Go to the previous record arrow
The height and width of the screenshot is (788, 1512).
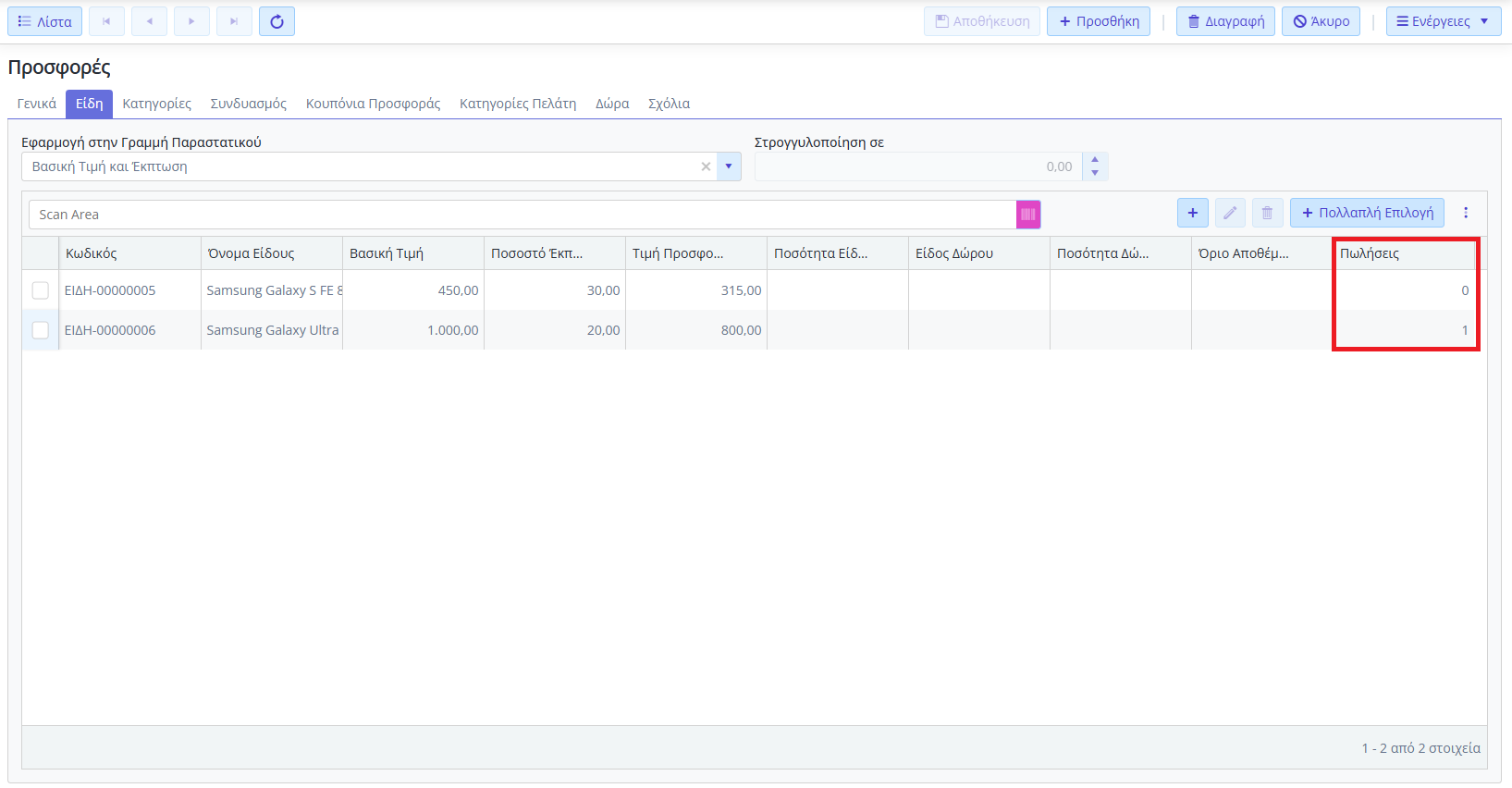pyautogui.click(x=149, y=21)
